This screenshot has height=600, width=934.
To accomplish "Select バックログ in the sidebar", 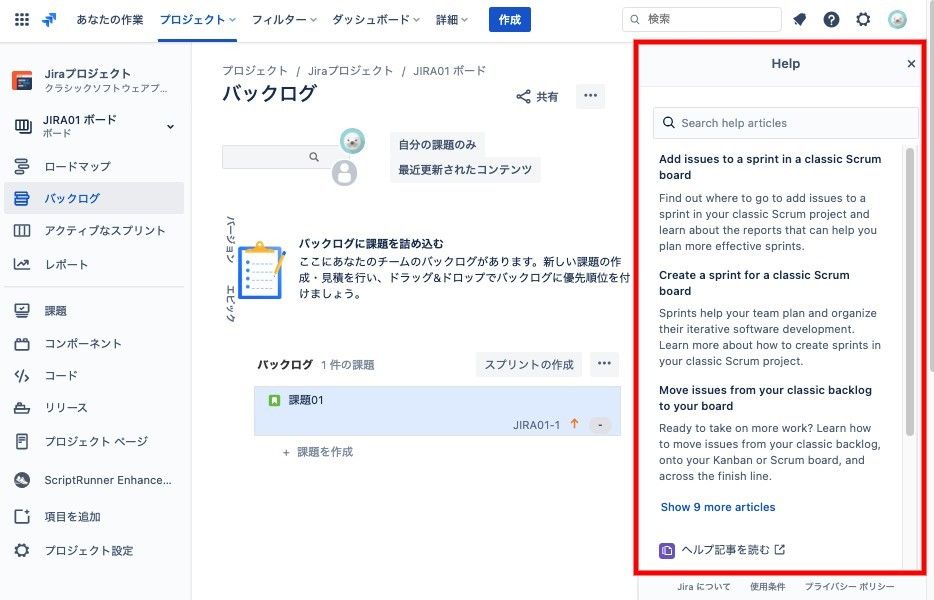I will coord(94,198).
